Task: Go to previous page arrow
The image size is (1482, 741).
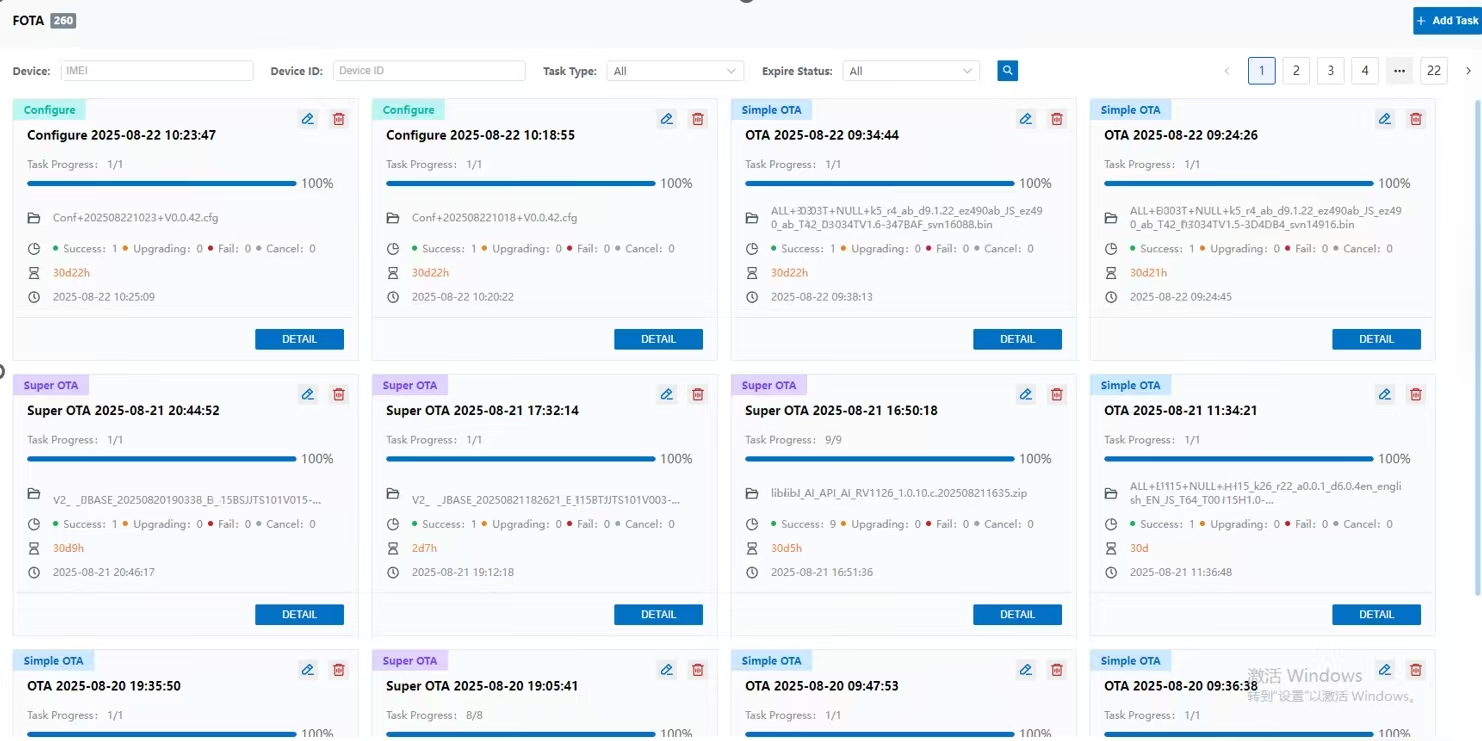Action: 1228,71
